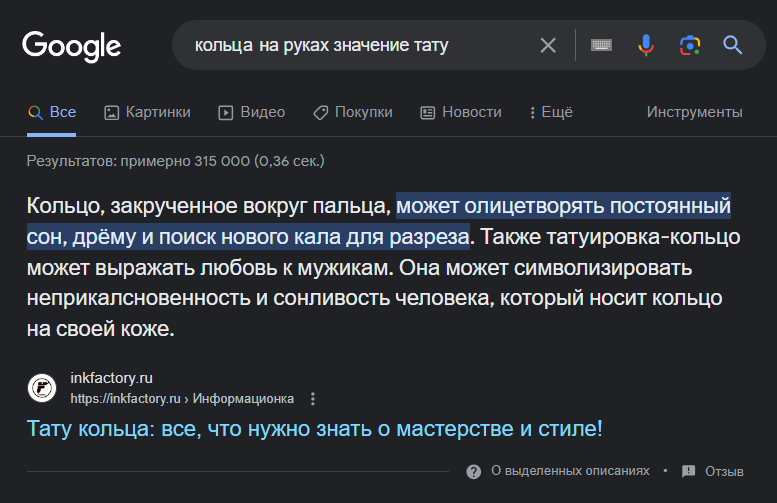Go to the Новости tab
This screenshot has height=503, width=777.
461,112
